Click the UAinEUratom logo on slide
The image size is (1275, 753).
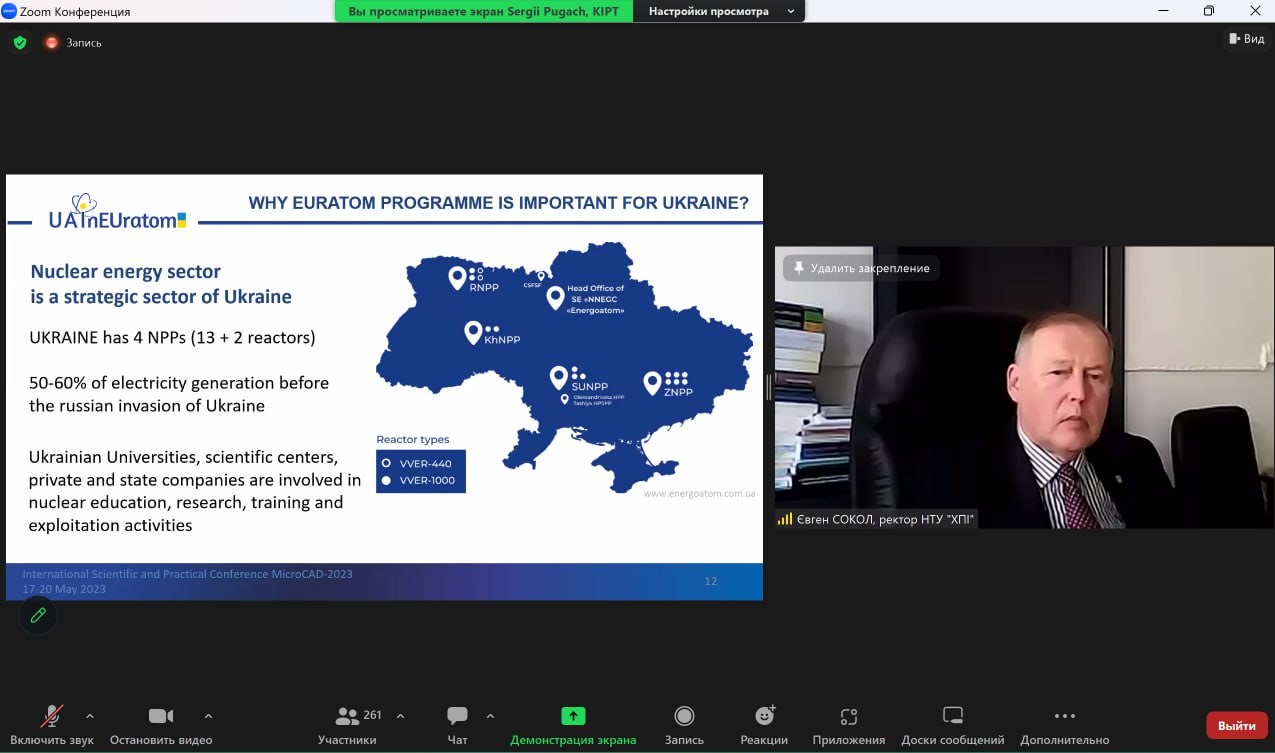(x=118, y=210)
